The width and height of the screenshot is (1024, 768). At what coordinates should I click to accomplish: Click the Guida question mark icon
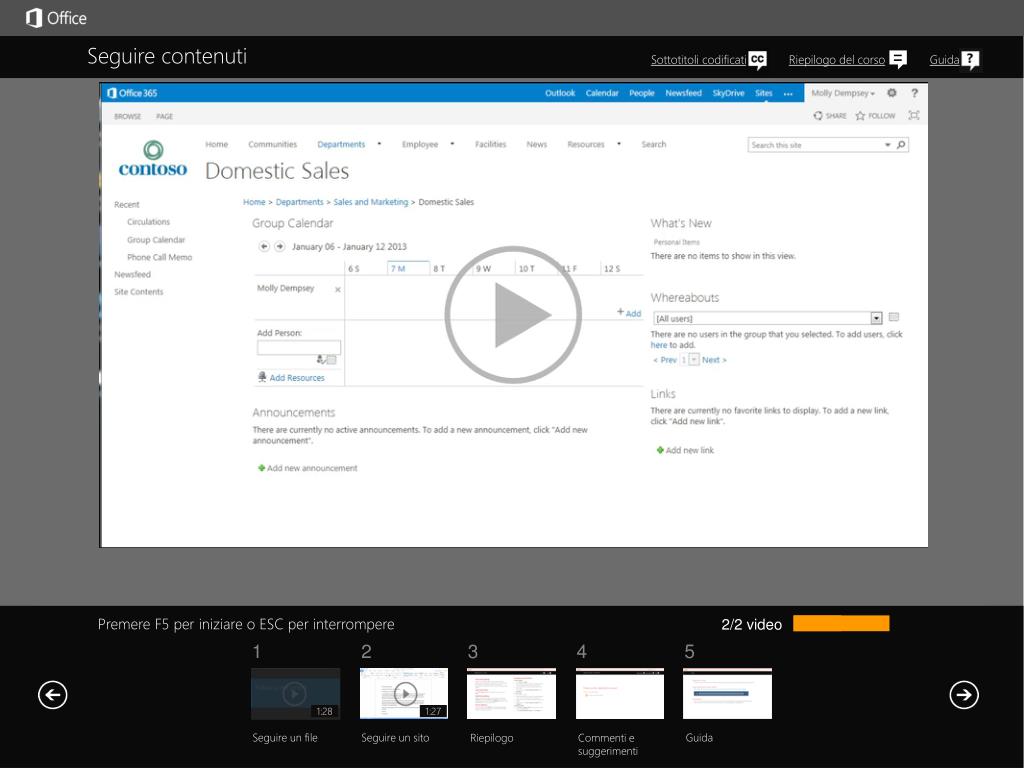[x=970, y=60]
